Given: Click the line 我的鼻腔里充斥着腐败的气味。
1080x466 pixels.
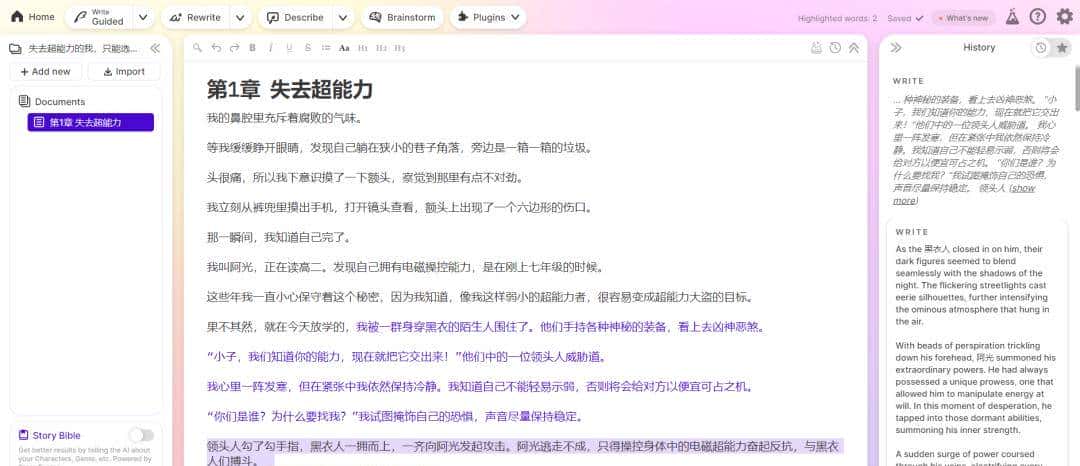Looking at the screenshot, I should [x=284, y=118].
